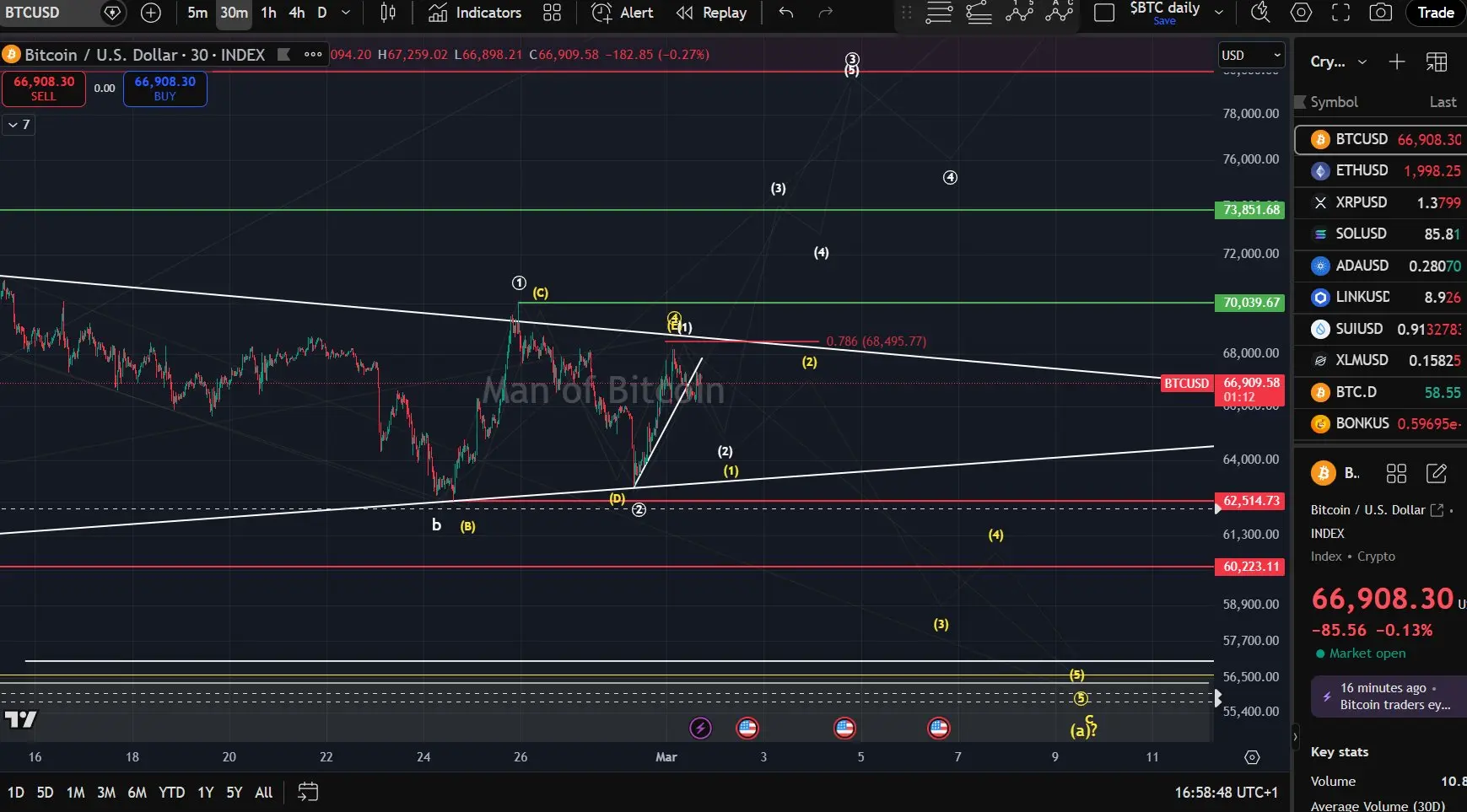This screenshot has height=812, width=1467.
Task: Create a new Alert
Action: click(623, 13)
